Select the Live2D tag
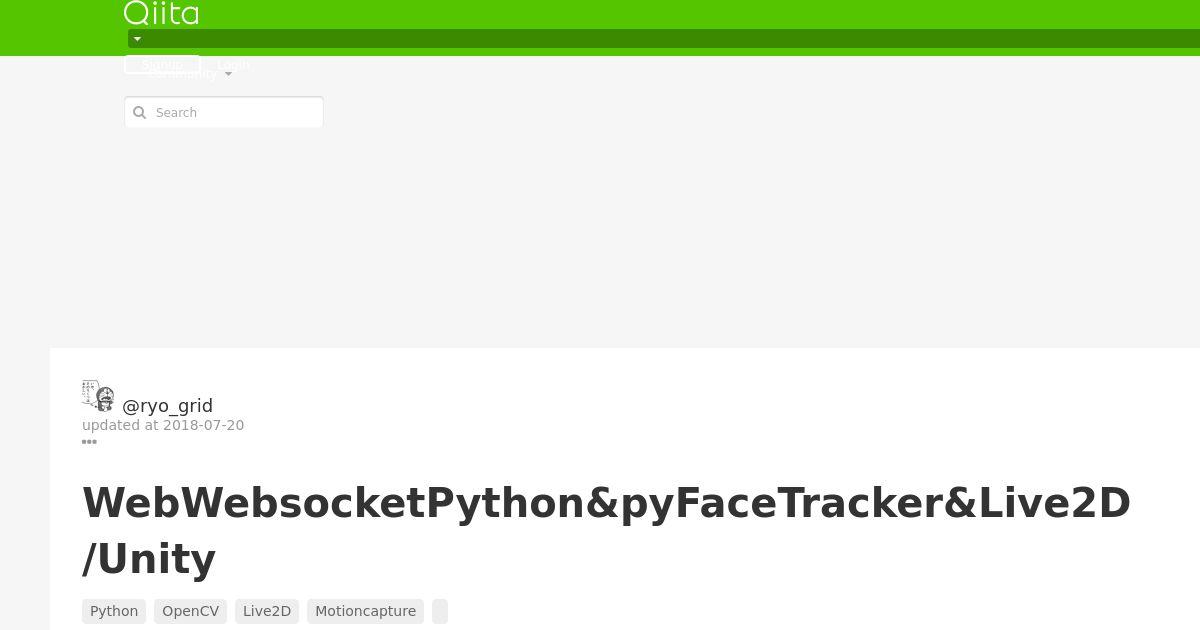This screenshot has width=1200, height=630. [x=267, y=611]
